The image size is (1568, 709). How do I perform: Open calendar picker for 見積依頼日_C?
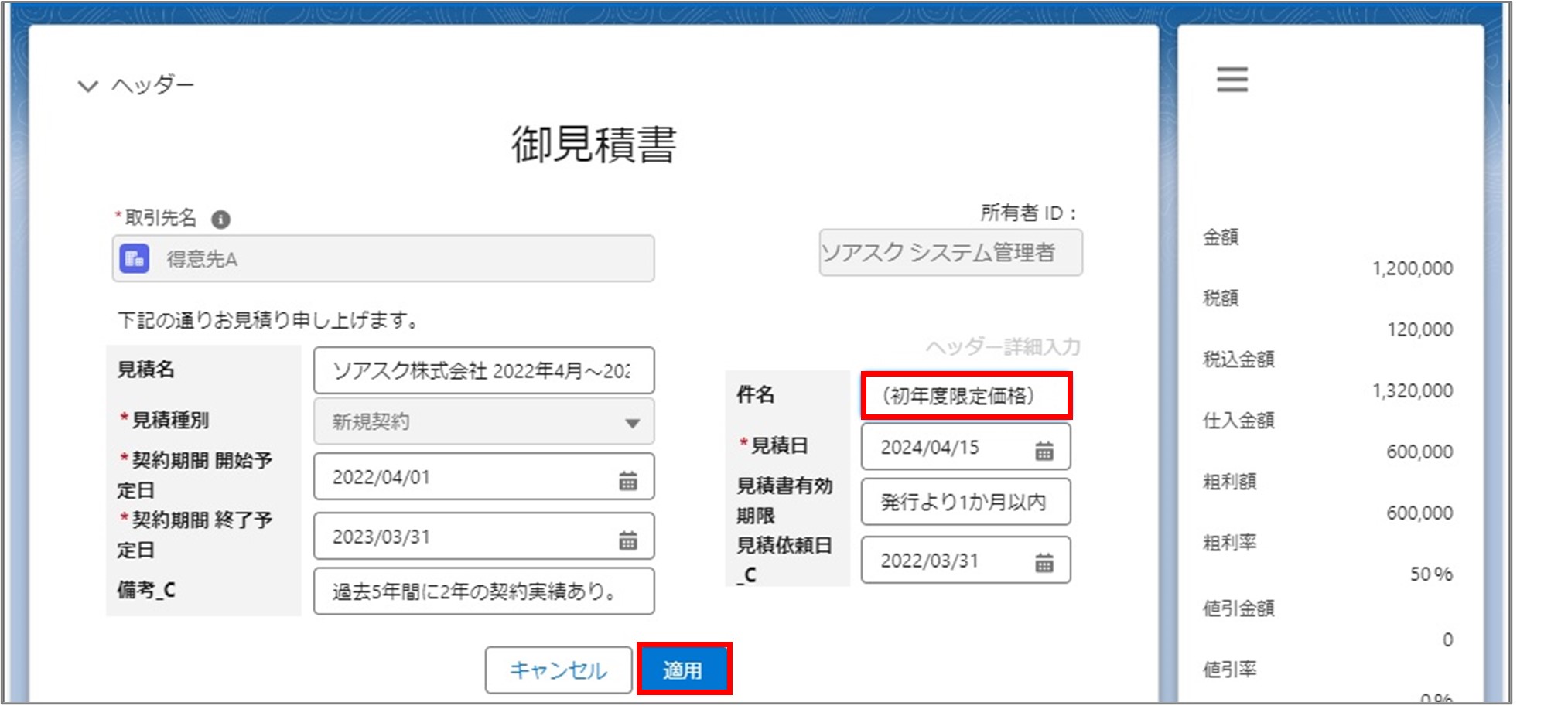[x=1044, y=563]
